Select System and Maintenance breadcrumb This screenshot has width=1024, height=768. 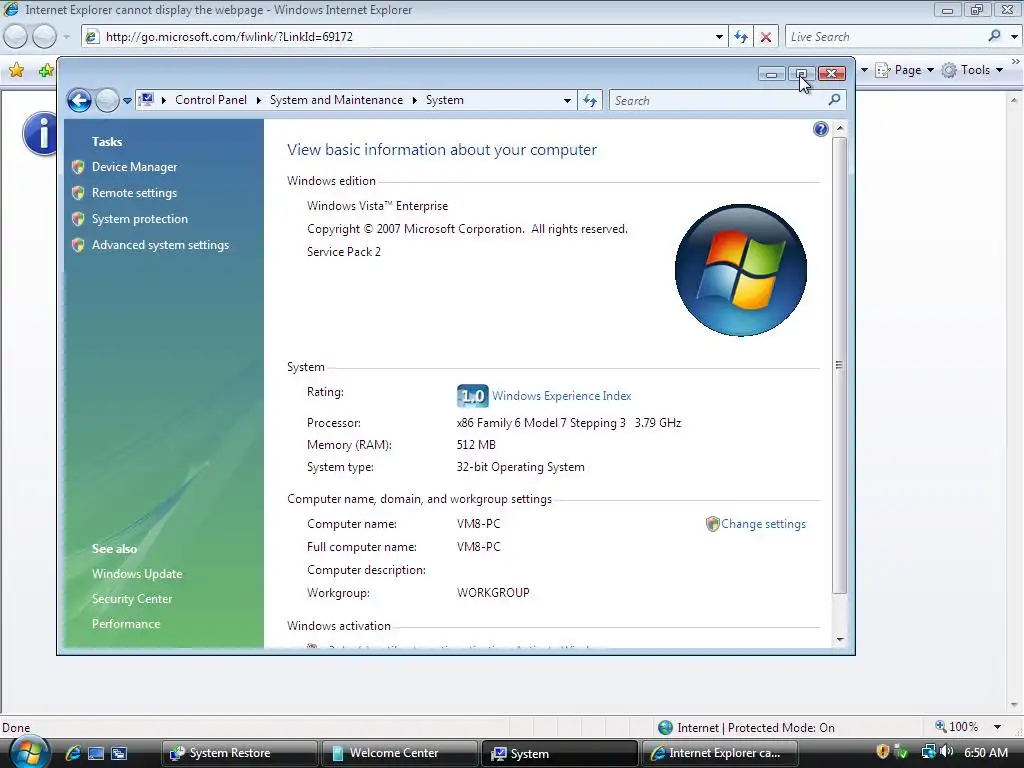click(x=336, y=100)
